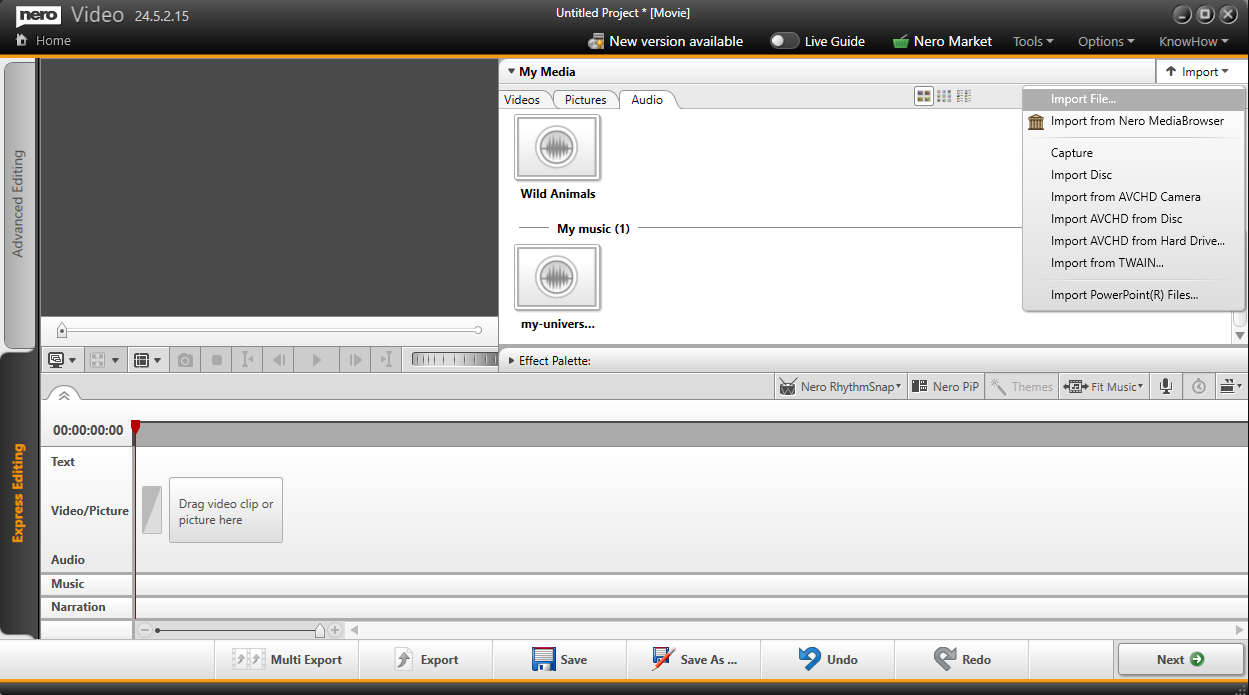Jump to end of clip
This screenshot has height=695, width=1249.
click(386, 360)
